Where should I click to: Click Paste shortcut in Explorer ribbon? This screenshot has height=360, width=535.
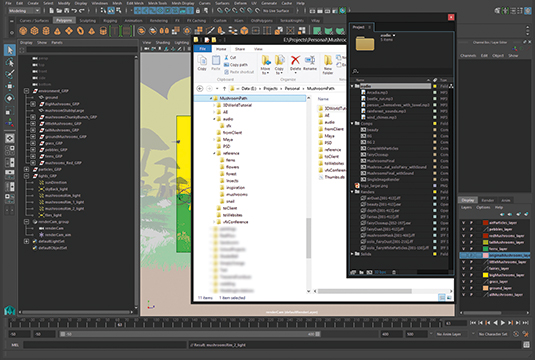pyautogui.click(x=239, y=72)
